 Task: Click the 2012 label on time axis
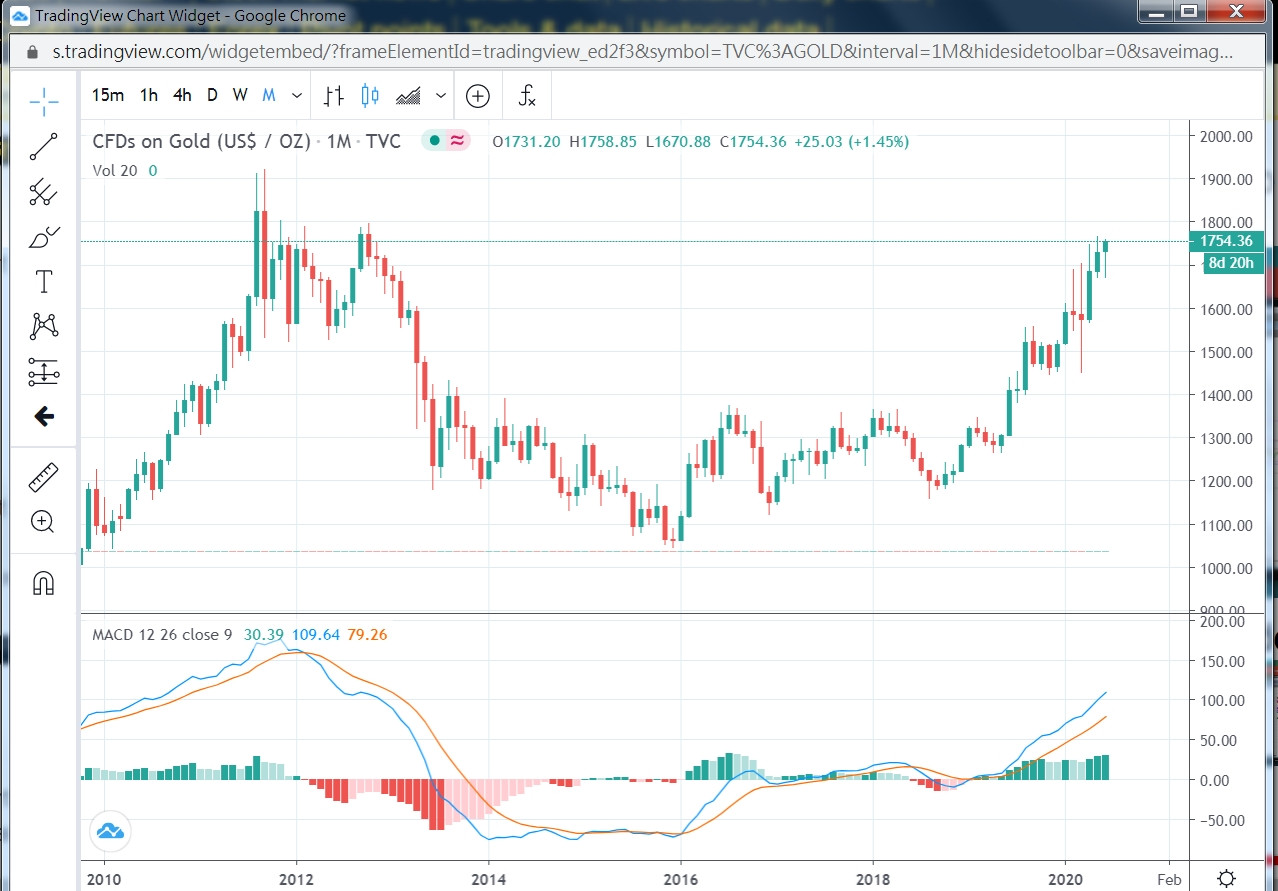click(x=296, y=879)
